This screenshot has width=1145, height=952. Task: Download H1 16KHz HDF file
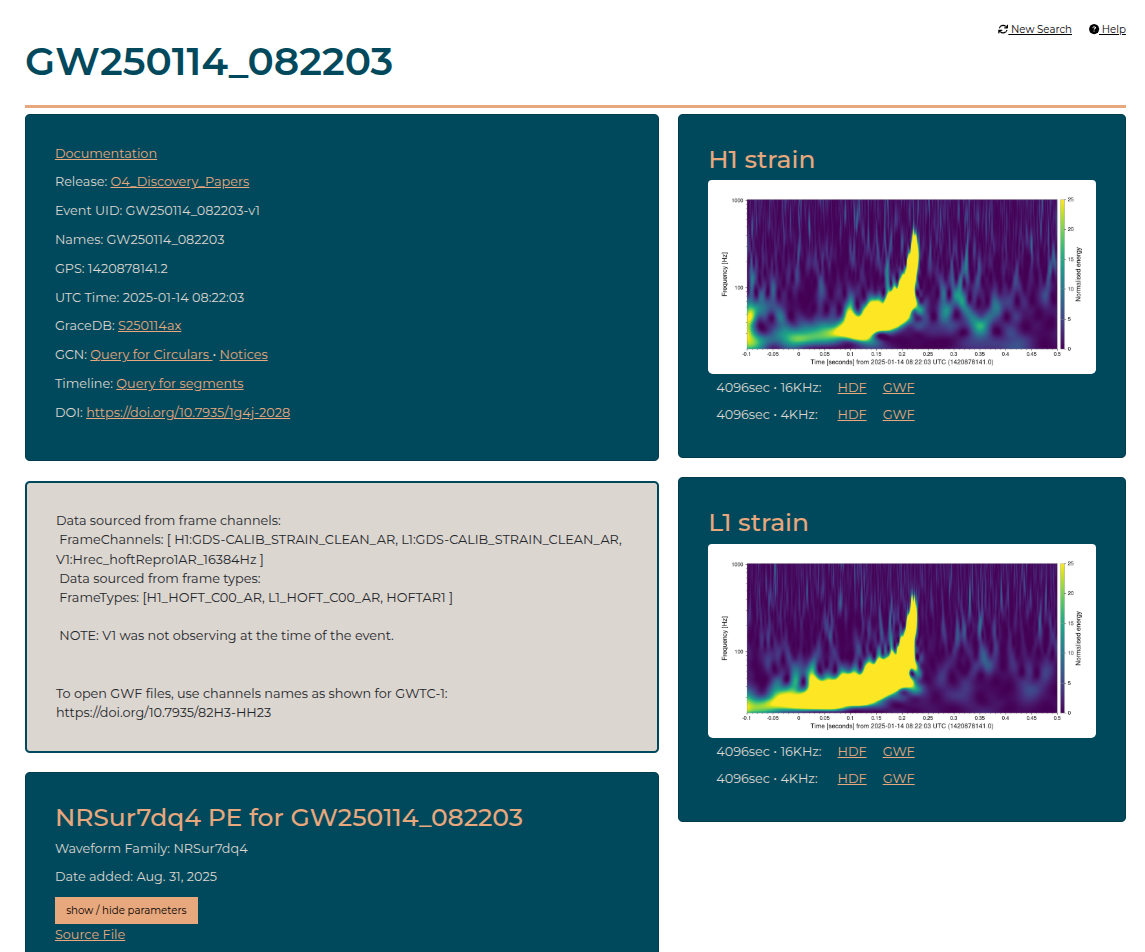pos(852,388)
